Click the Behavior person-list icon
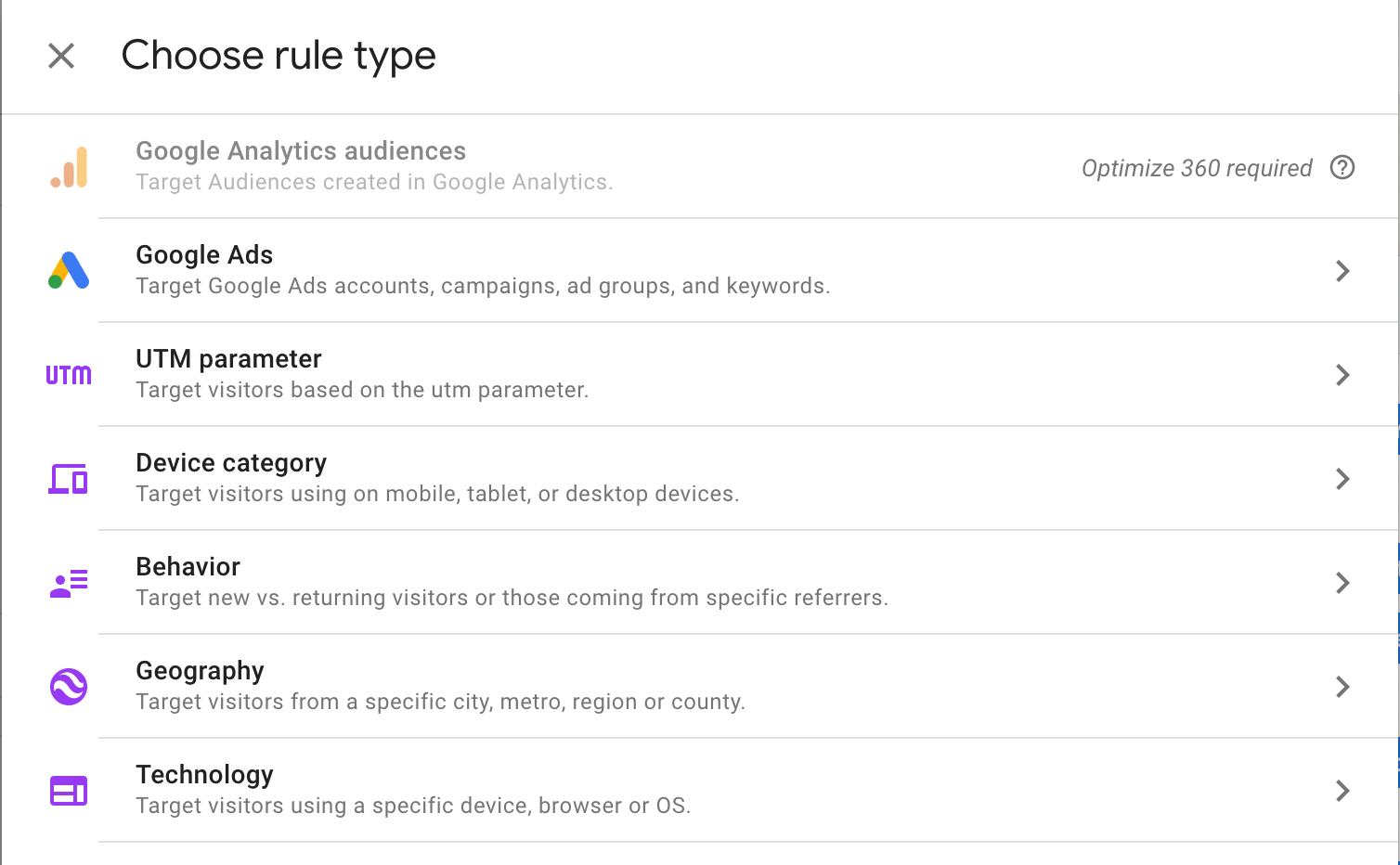This screenshot has height=865, width=1400. pyautogui.click(x=69, y=583)
